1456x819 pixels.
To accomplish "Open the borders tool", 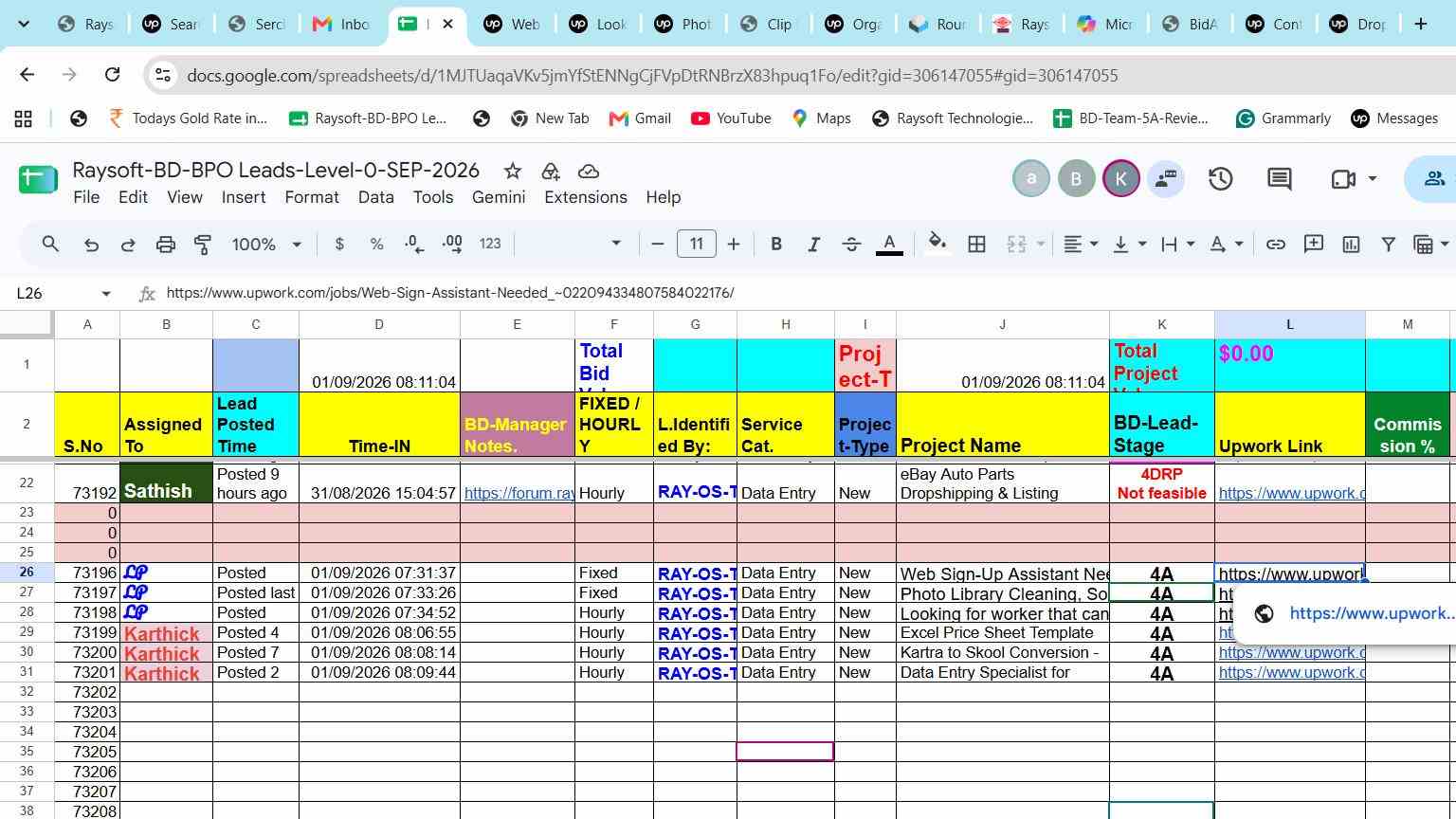I will [976, 245].
